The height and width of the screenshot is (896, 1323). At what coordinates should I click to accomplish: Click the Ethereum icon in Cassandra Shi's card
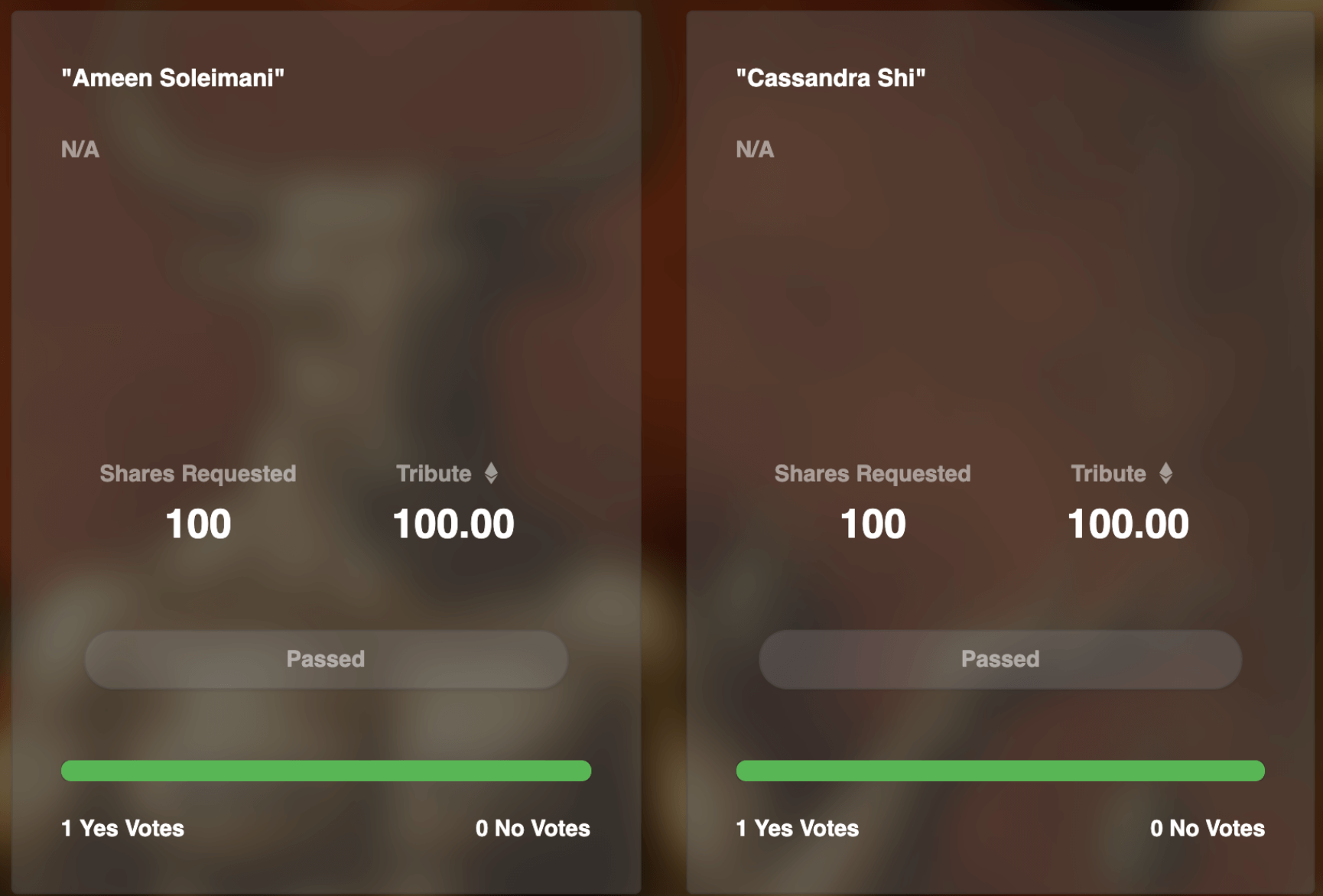pyautogui.click(x=1165, y=473)
